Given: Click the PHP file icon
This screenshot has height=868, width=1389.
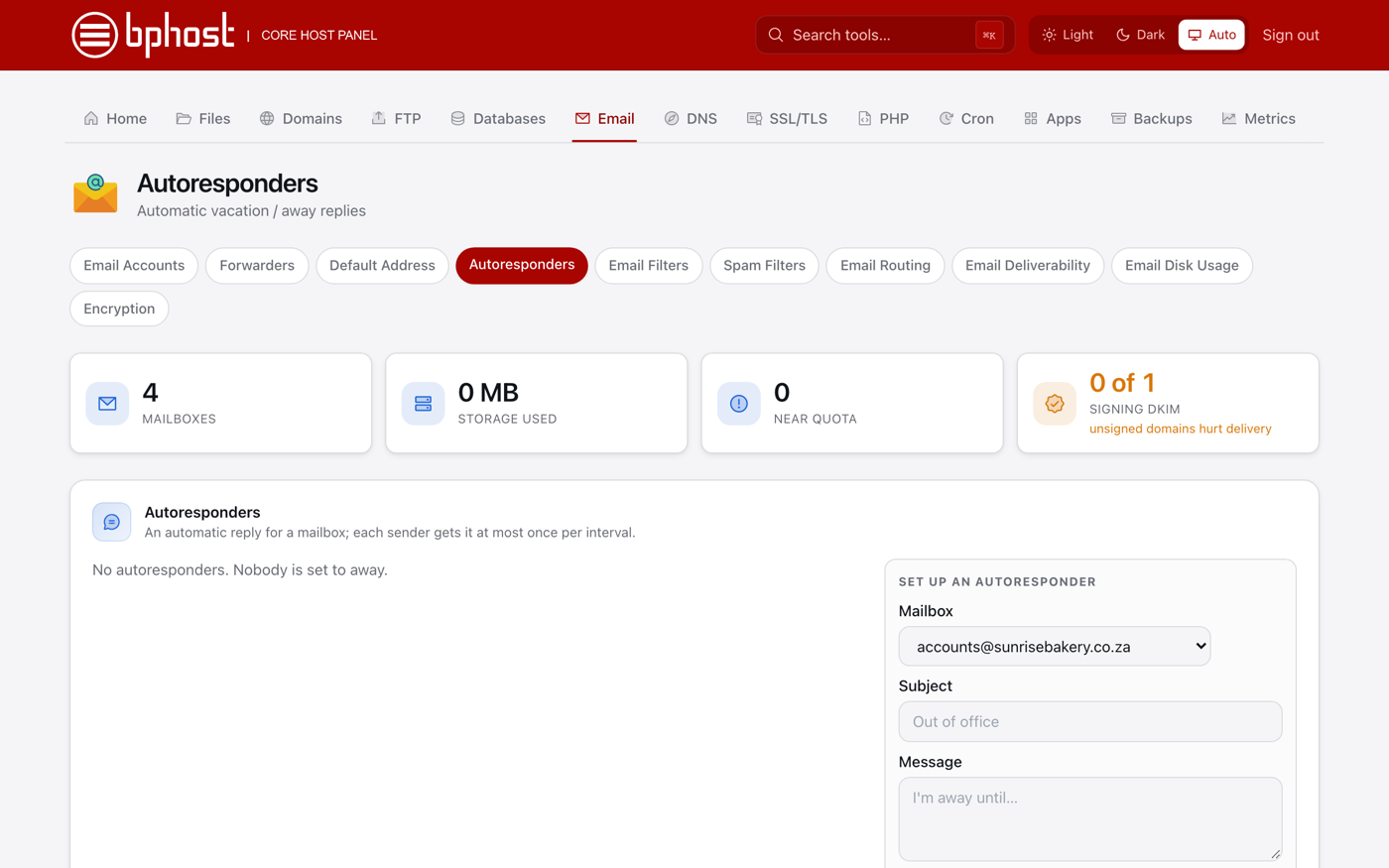Looking at the screenshot, I should coord(864,118).
